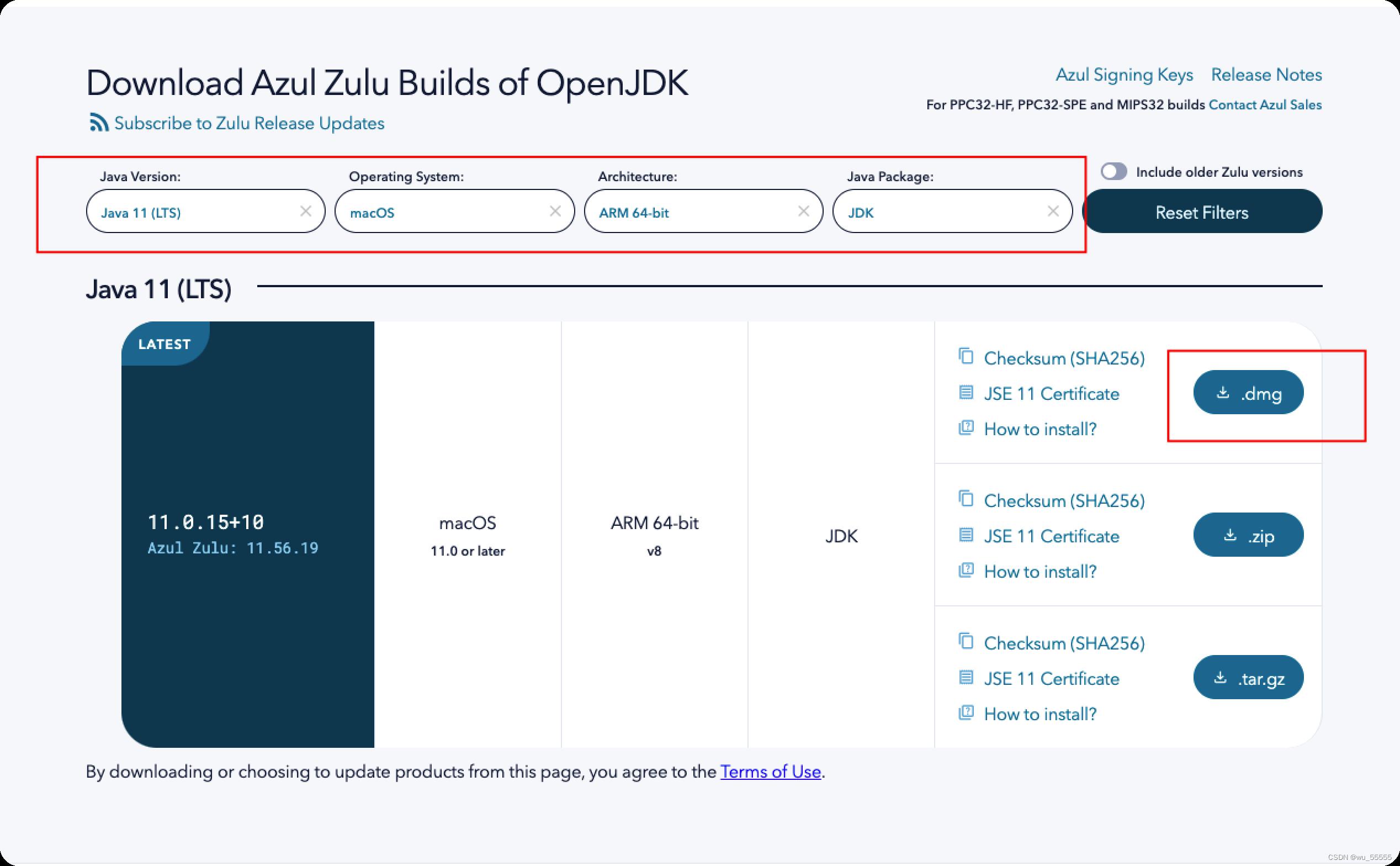Viewport: 1400px width, 866px height.
Task: Click the Reset Filters button
Action: (x=1202, y=212)
